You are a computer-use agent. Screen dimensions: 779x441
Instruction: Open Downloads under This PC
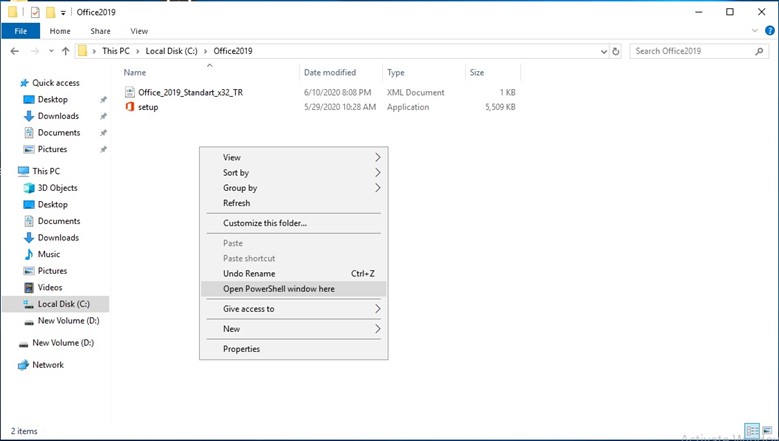58,237
